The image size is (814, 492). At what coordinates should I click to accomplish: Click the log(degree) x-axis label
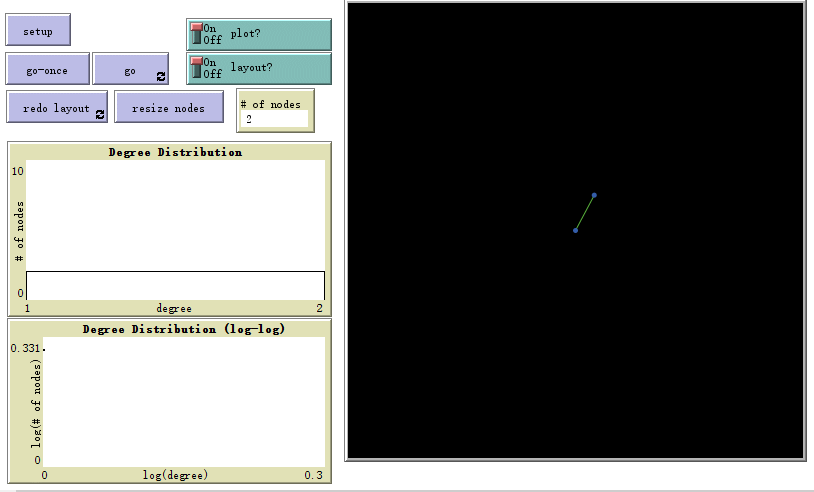[175, 475]
